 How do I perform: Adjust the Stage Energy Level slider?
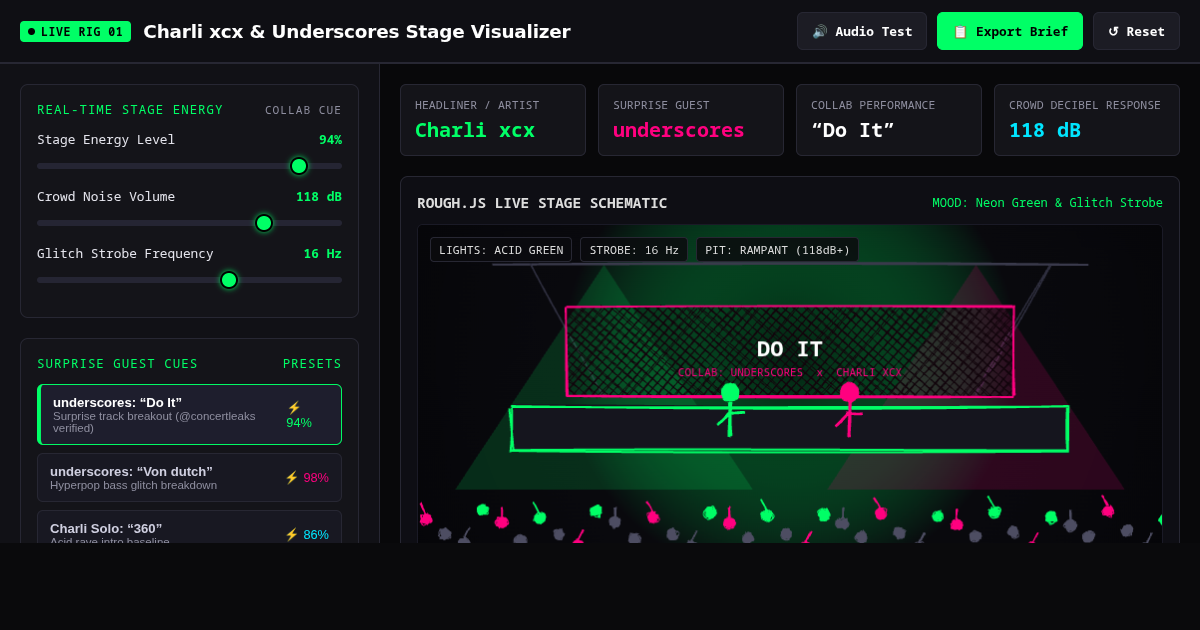pos(189,166)
